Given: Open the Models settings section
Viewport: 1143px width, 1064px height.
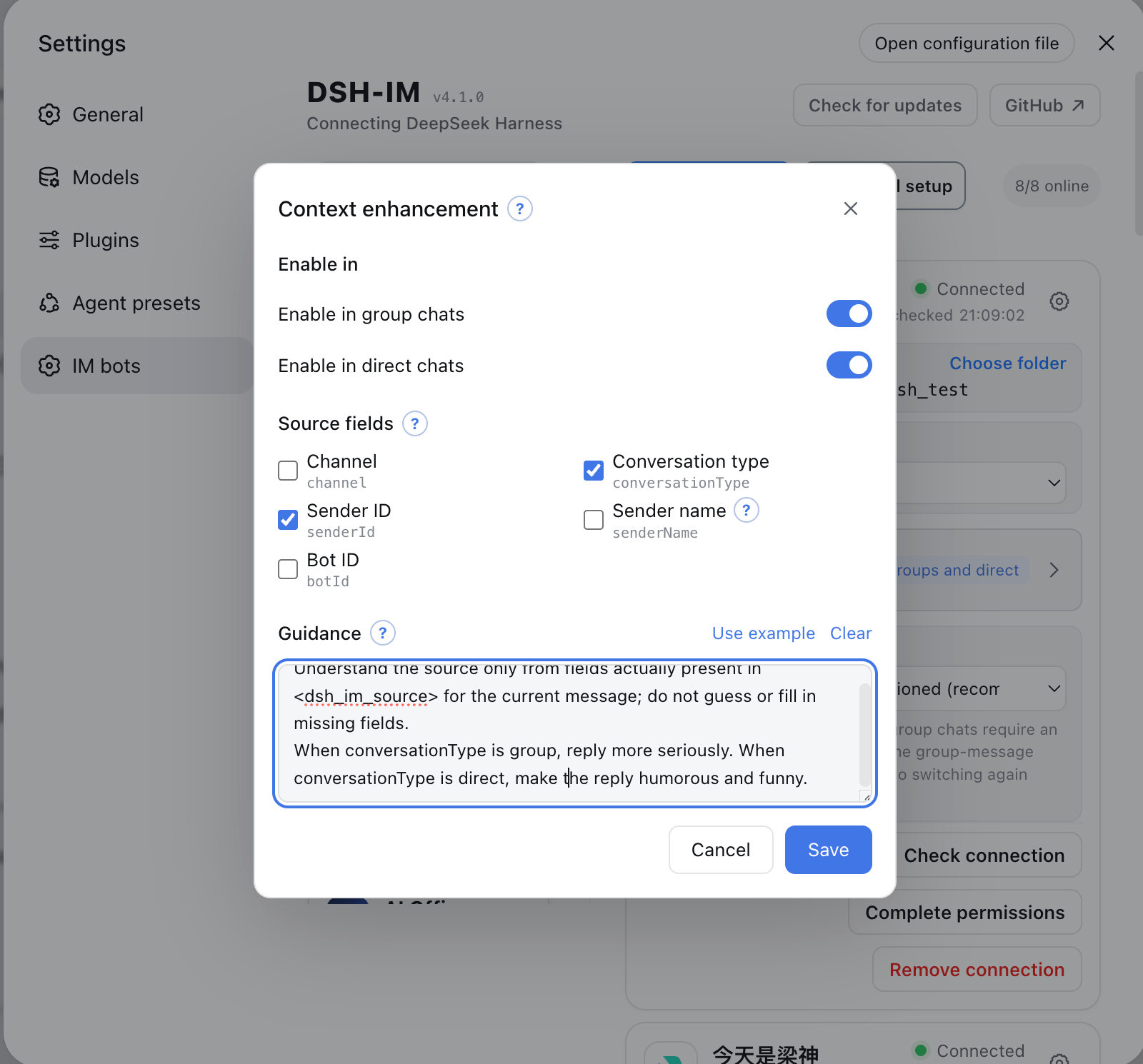Looking at the screenshot, I should 136,177.
